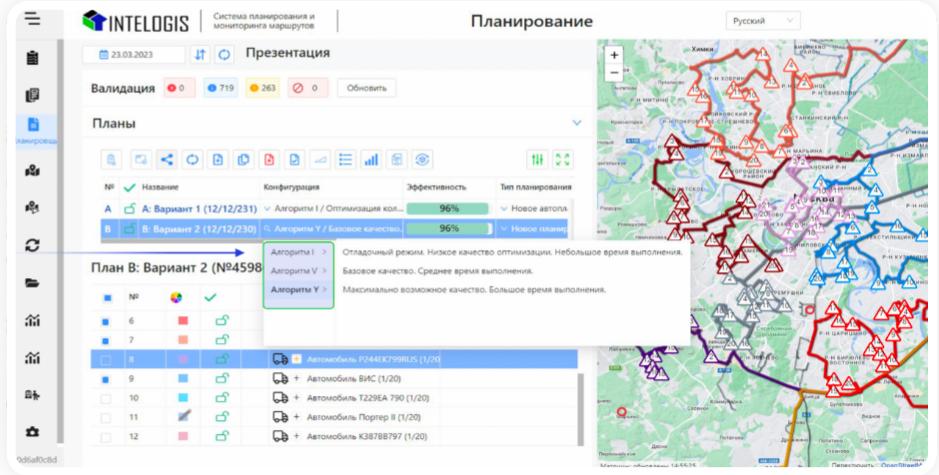Toggle the lock on plan A Вариант 1

pyautogui.click(x=129, y=208)
